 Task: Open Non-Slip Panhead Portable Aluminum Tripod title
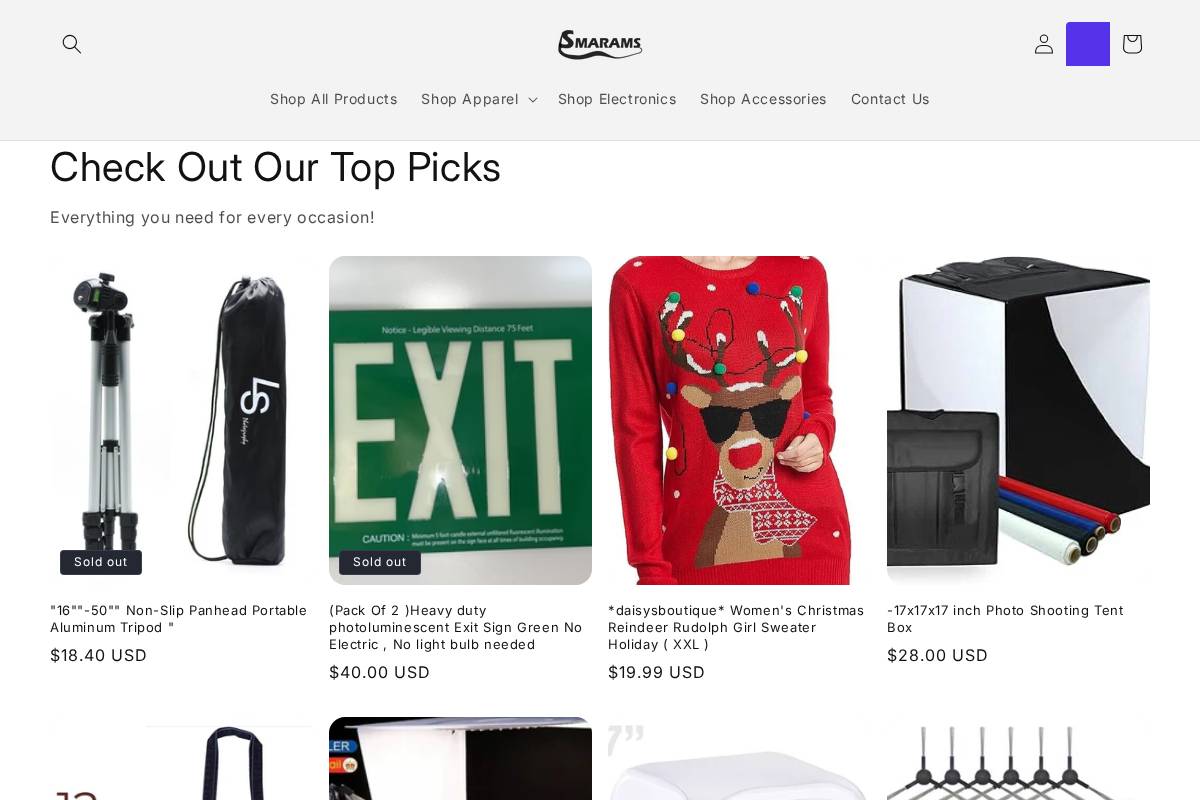[179, 619]
